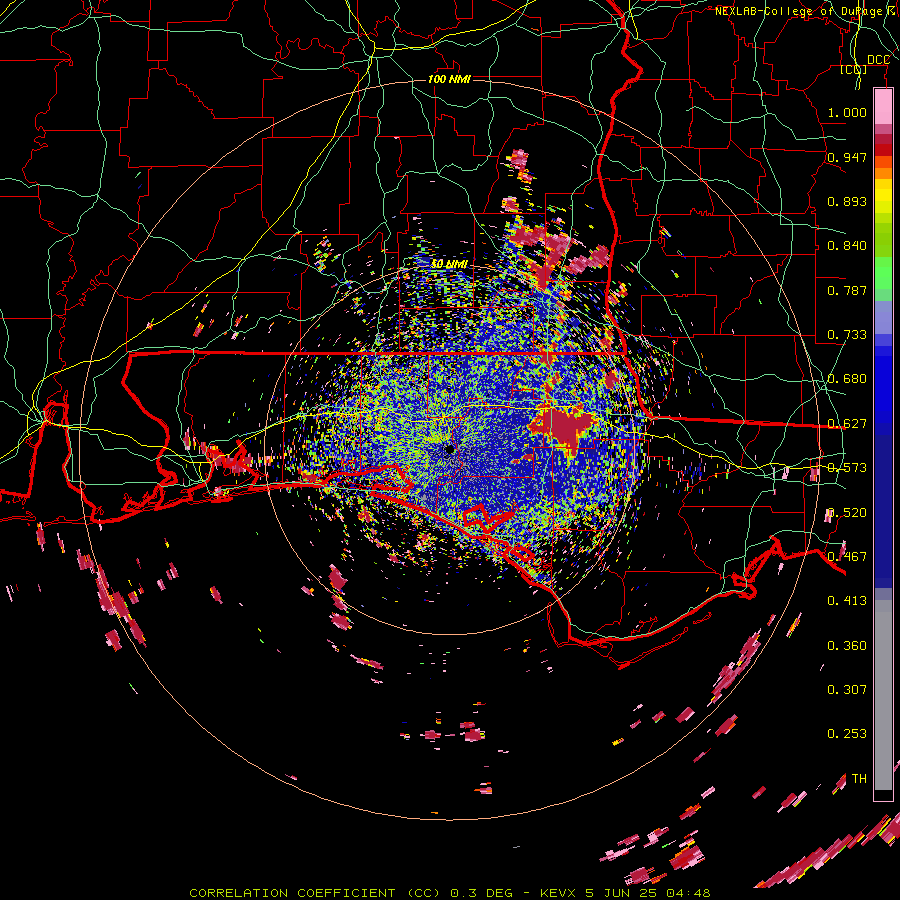Viewport: 900px width, 900px height.
Task: Click the DCC label above the color scale
Action: [x=878, y=60]
